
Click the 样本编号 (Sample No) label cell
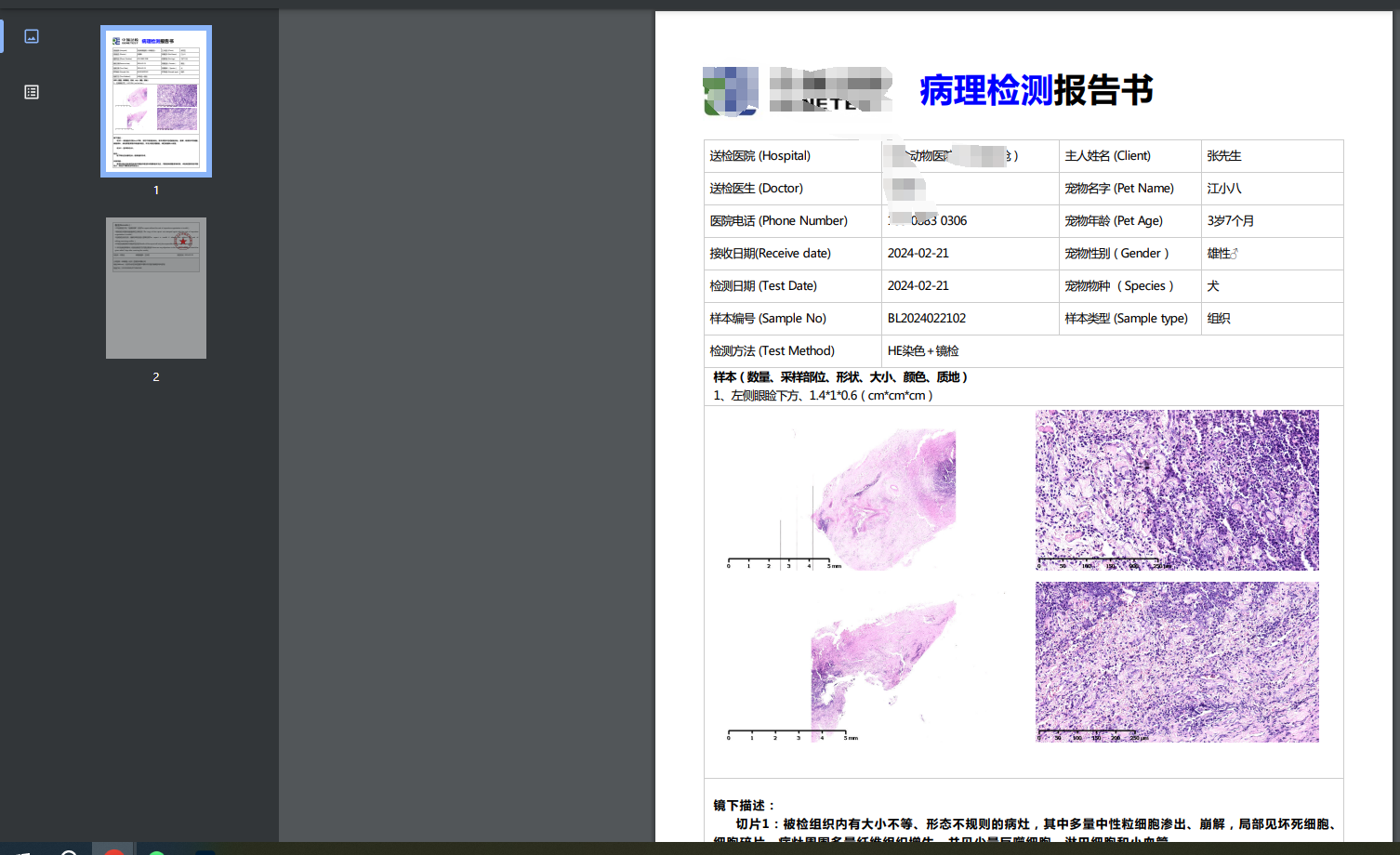pos(793,319)
